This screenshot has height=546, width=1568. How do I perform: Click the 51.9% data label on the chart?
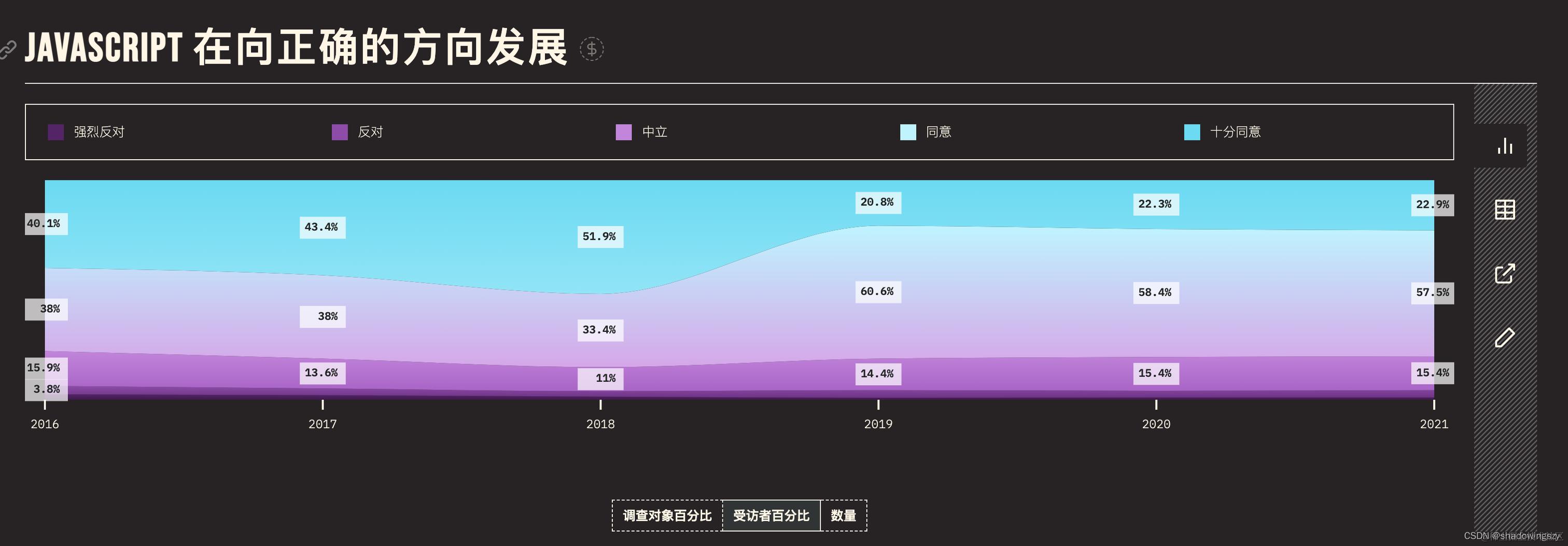(599, 237)
